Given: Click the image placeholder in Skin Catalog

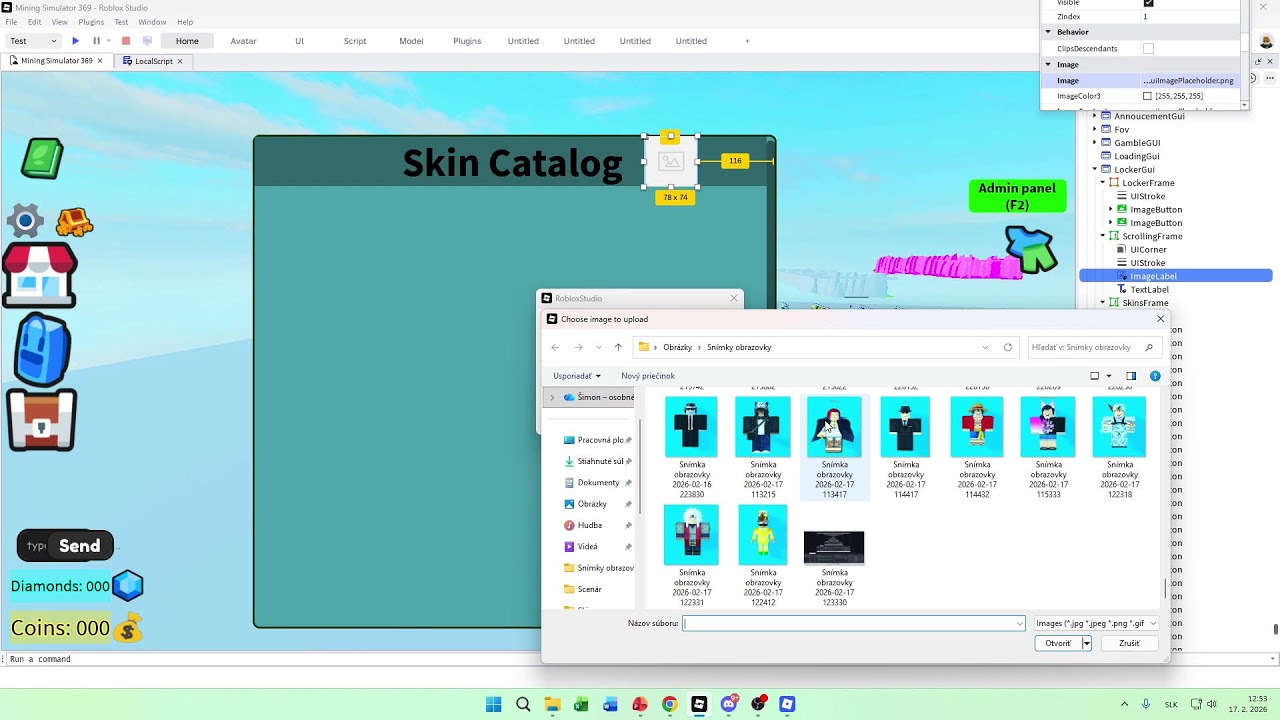Looking at the screenshot, I should 671,161.
